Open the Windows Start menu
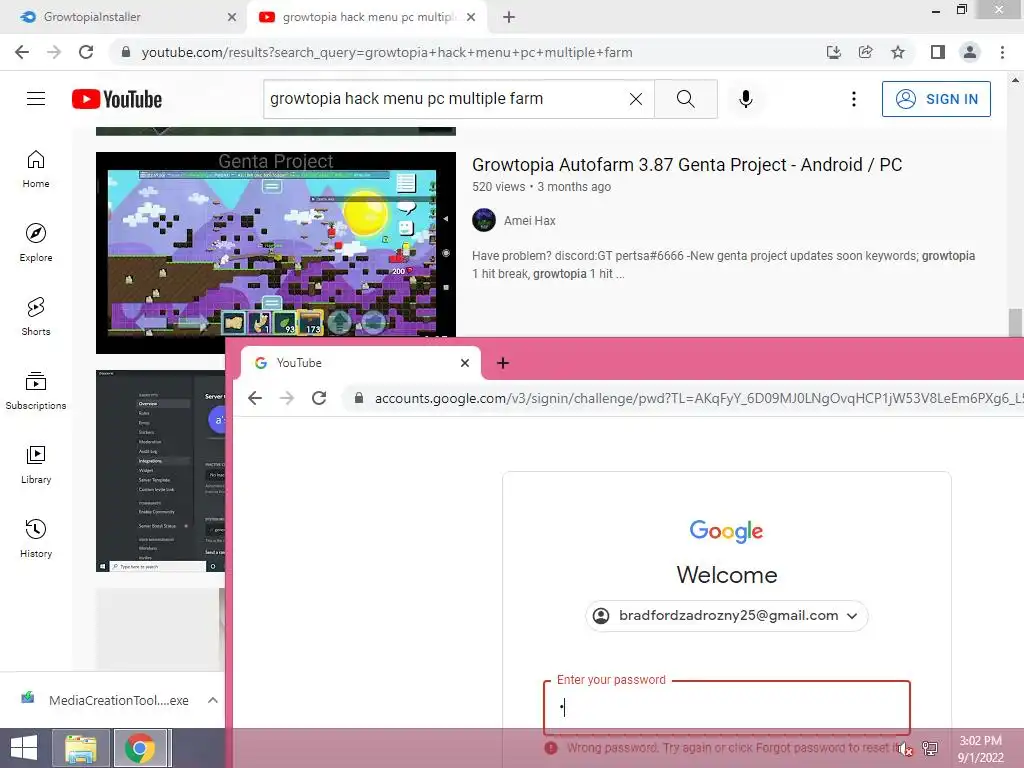The height and width of the screenshot is (768, 1024). 24,748
